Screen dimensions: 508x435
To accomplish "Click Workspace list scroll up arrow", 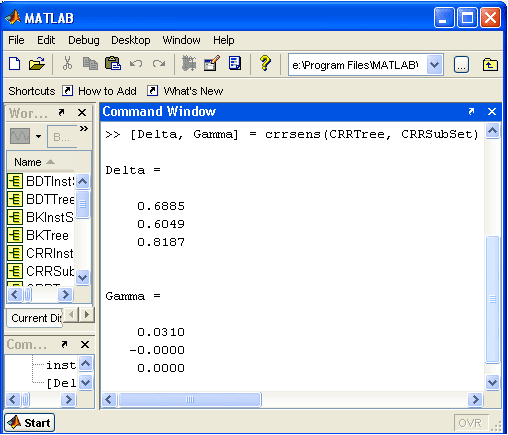I will click(82, 181).
